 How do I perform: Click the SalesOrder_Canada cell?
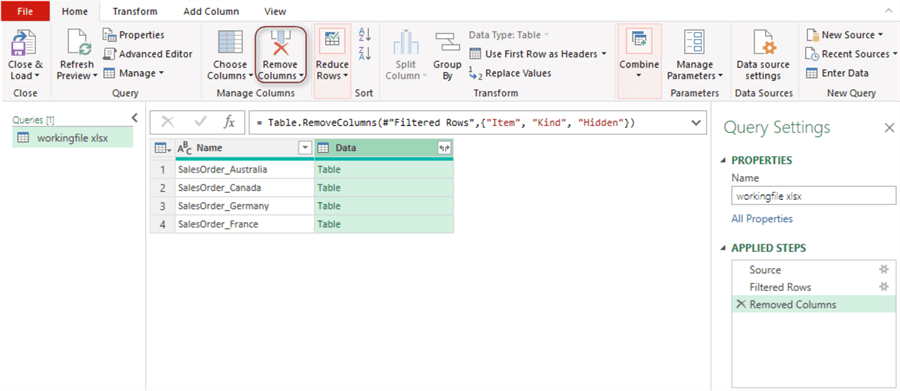click(x=245, y=188)
